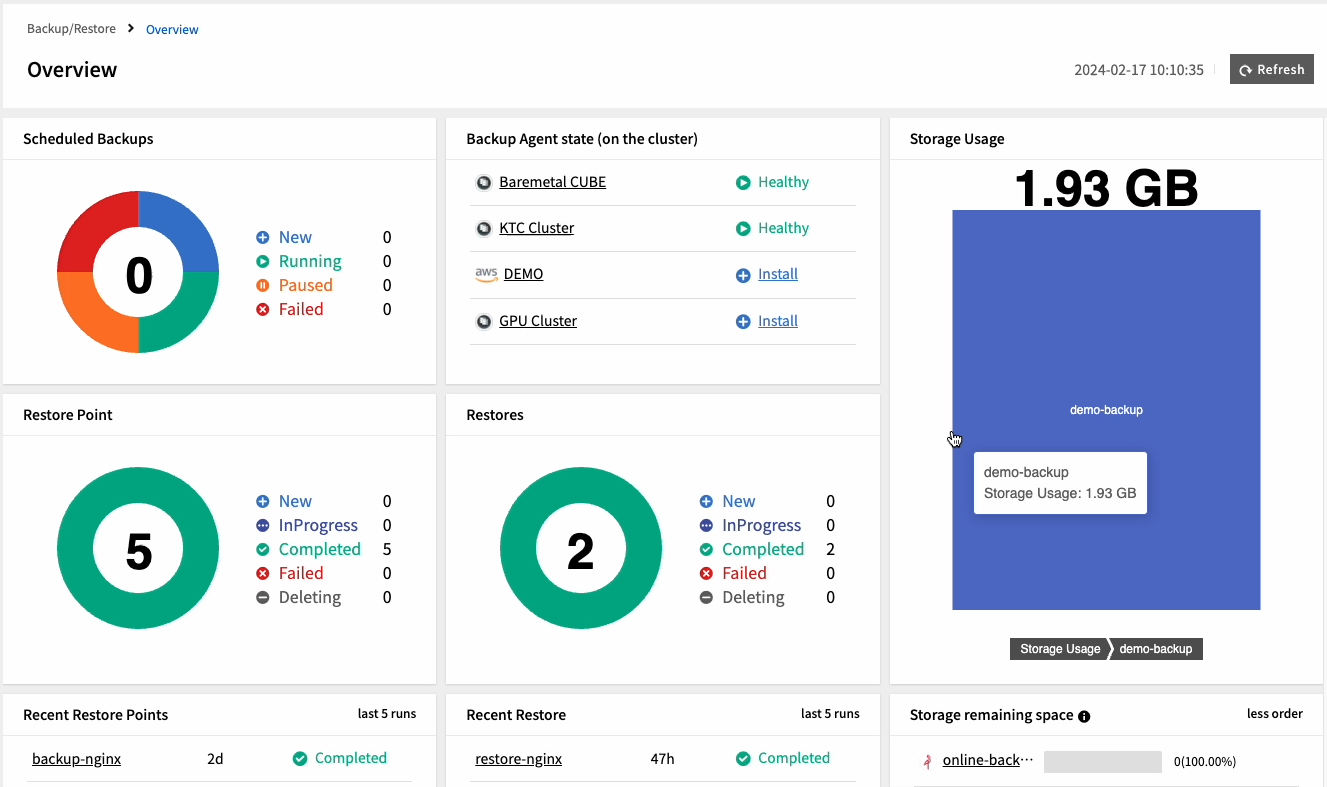This screenshot has width=1327, height=787.
Task: Go to Backup/Restore in the breadcrumb
Action: pos(71,29)
